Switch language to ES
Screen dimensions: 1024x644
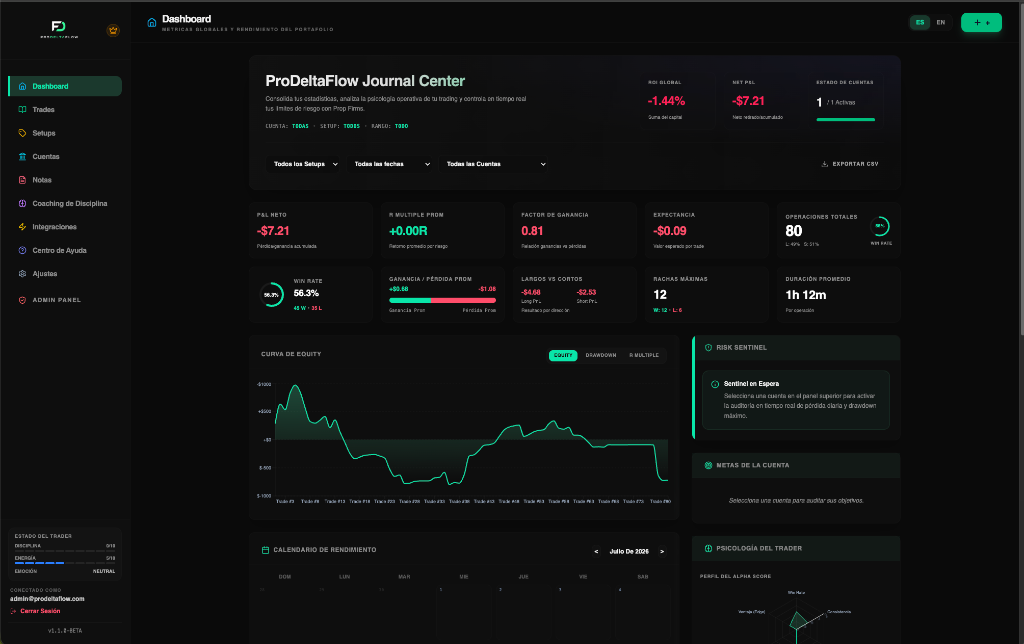(920, 22)
